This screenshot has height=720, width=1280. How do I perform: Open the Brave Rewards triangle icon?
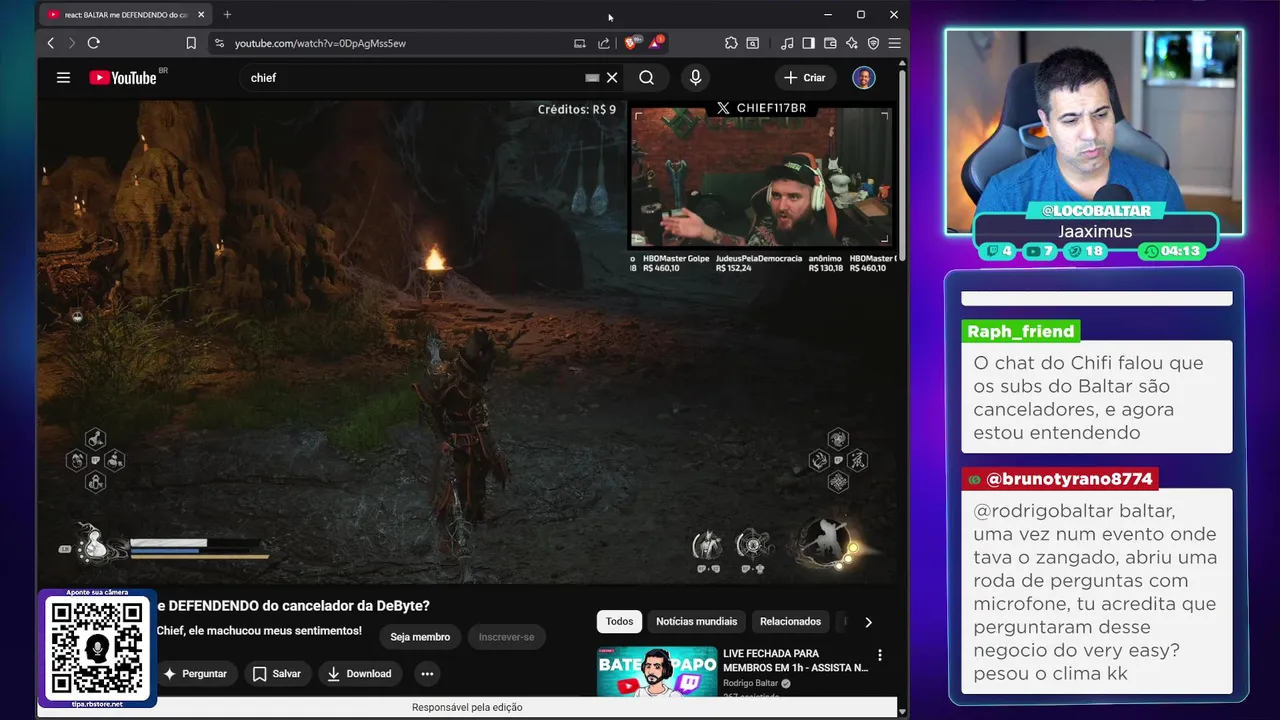pyautogui.click(x=656, y=43)
